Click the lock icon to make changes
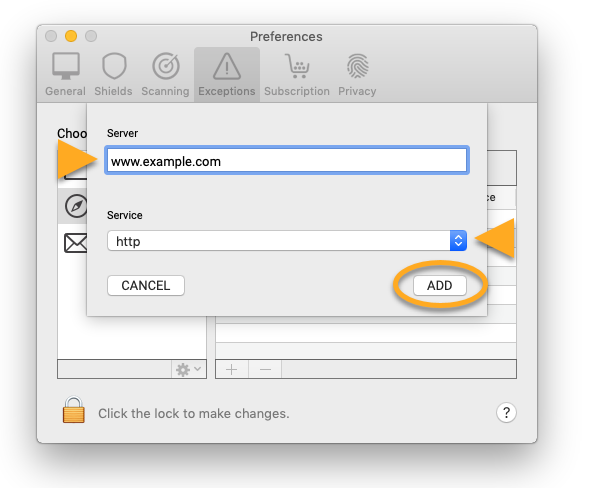The width and height of the screenshot is (593, 488). [x=74, y=410]
